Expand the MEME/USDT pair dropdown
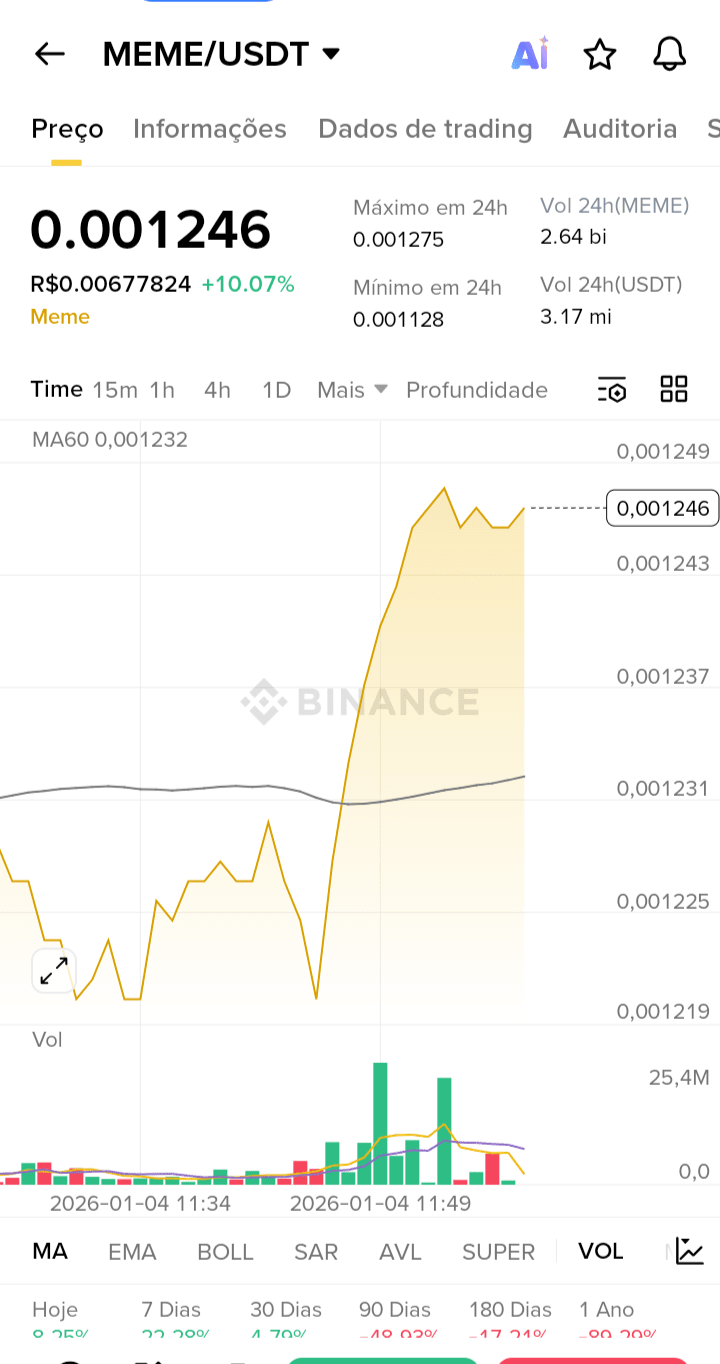This screenshot has width=720, height=1364. tap(331, 54)
